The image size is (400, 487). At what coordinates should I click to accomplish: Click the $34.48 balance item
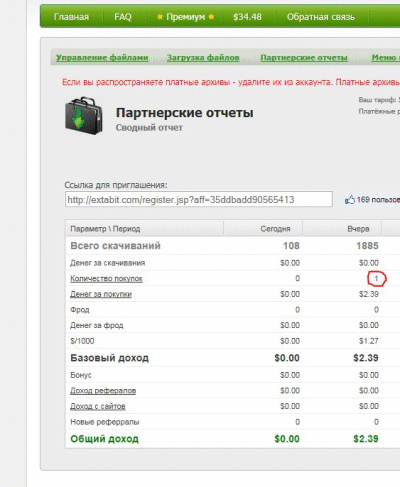tap(247, 17)
